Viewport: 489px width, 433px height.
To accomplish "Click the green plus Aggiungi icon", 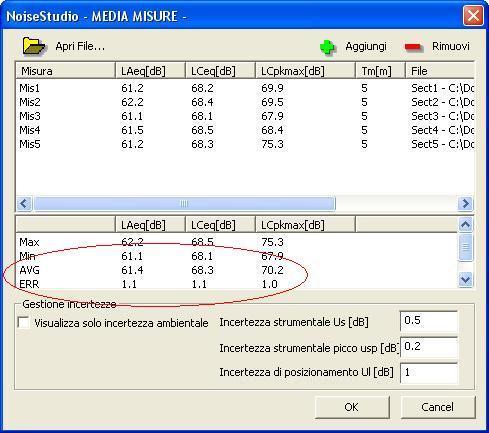I will pyautogui.click(x=327, y=47).
